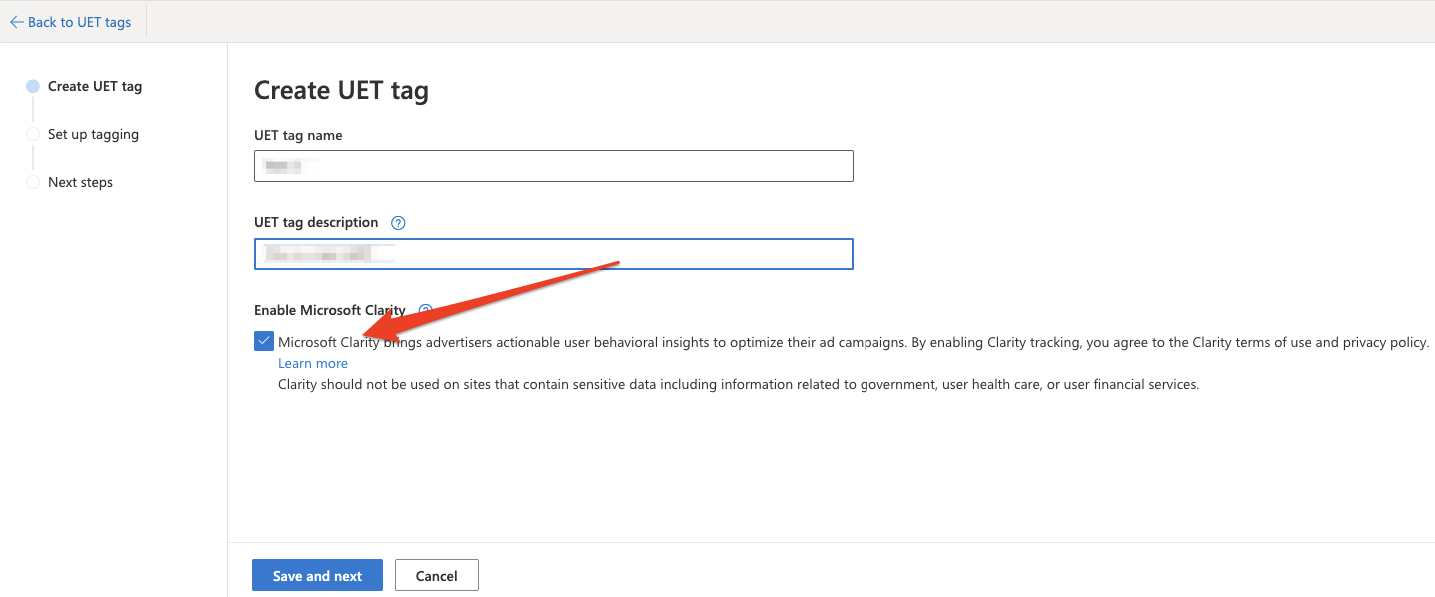Click the Enable Microsoft Clarity label

[x=330, y=310]
